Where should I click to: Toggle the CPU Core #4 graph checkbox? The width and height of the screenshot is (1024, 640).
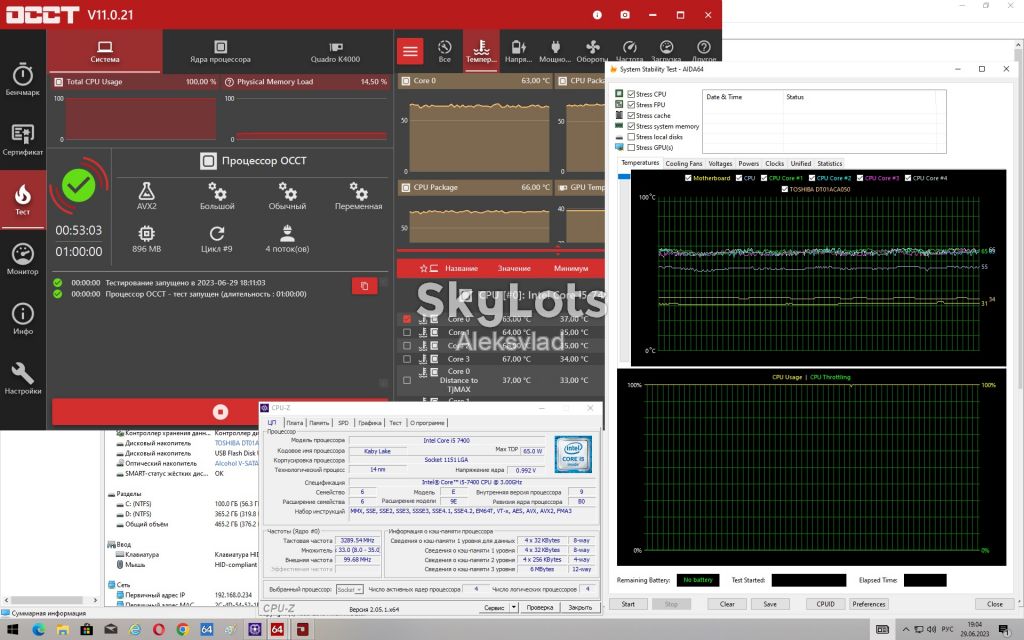coord(907,178)
